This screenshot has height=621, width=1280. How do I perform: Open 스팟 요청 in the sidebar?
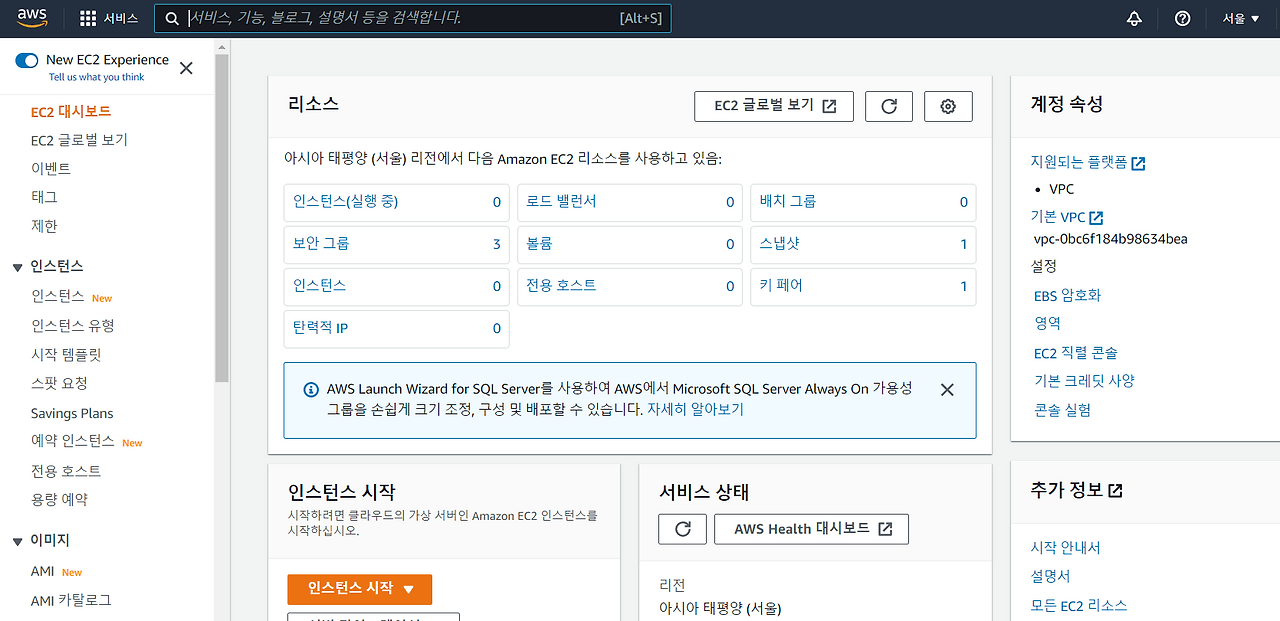(x=59, y=383)
